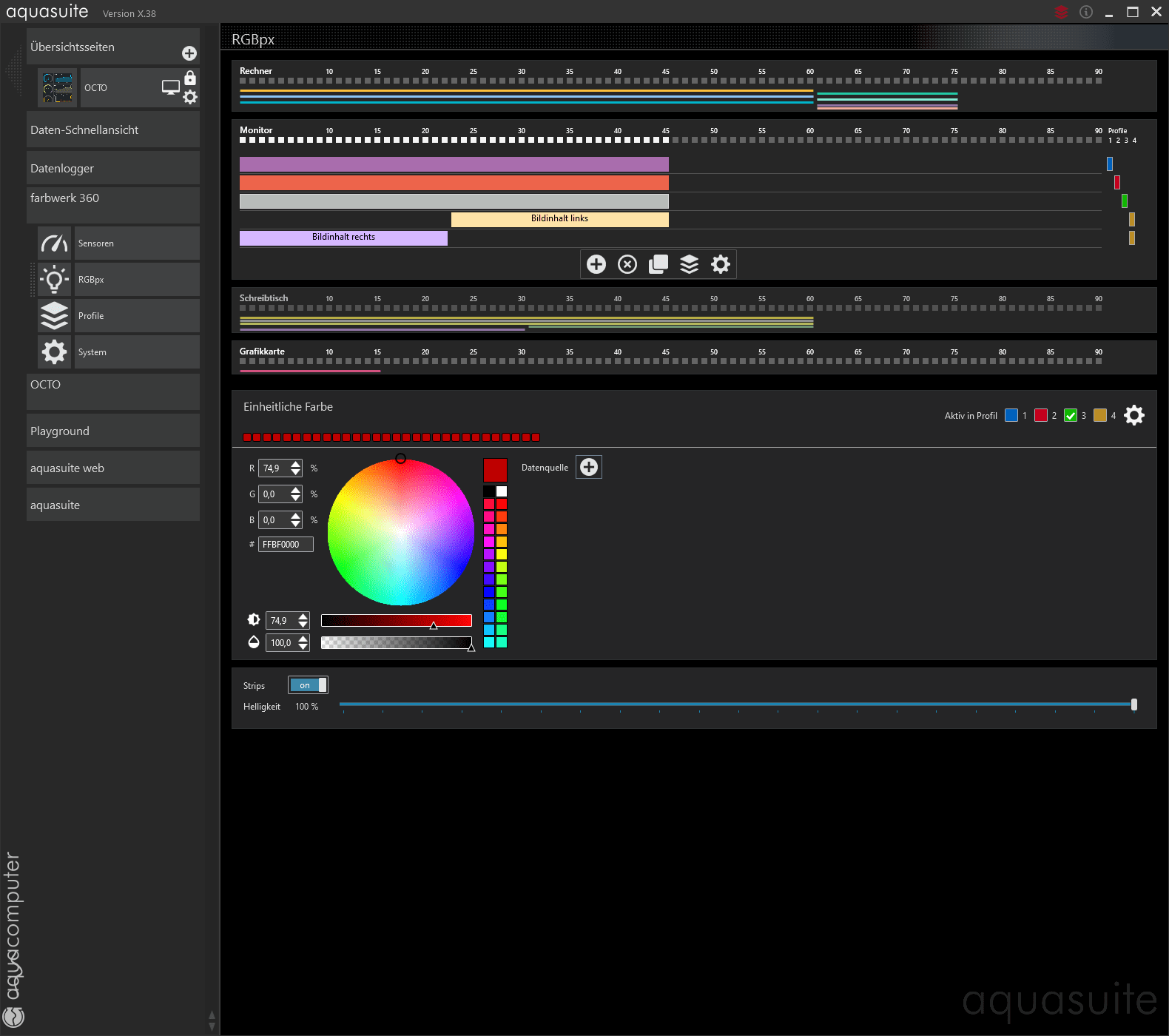Select the Schreibtisch LED strip header
This screenshot has width=1169, height=1036.
point(263,298)
